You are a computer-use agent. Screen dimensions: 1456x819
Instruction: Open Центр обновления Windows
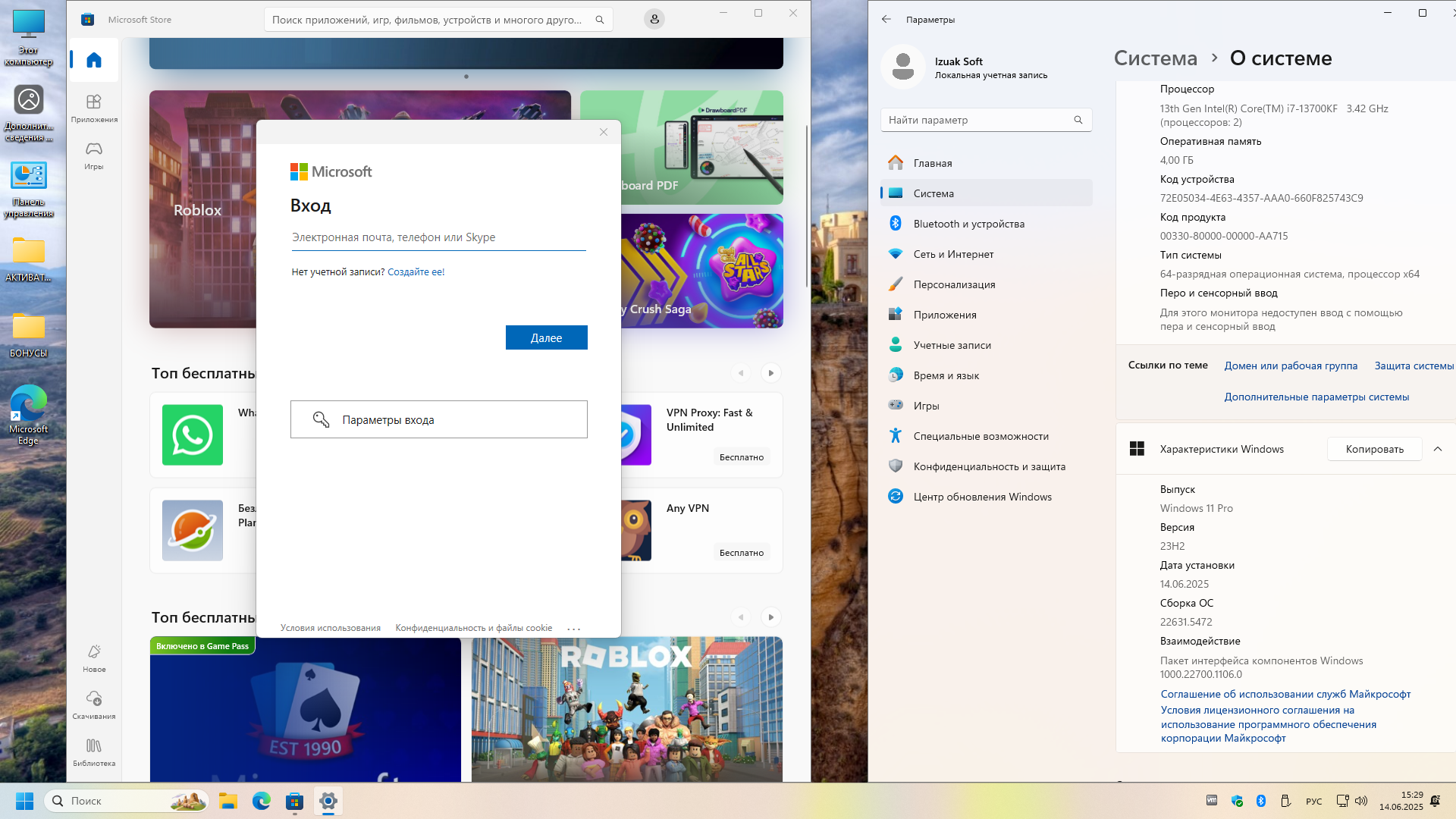tap(986, 497)
